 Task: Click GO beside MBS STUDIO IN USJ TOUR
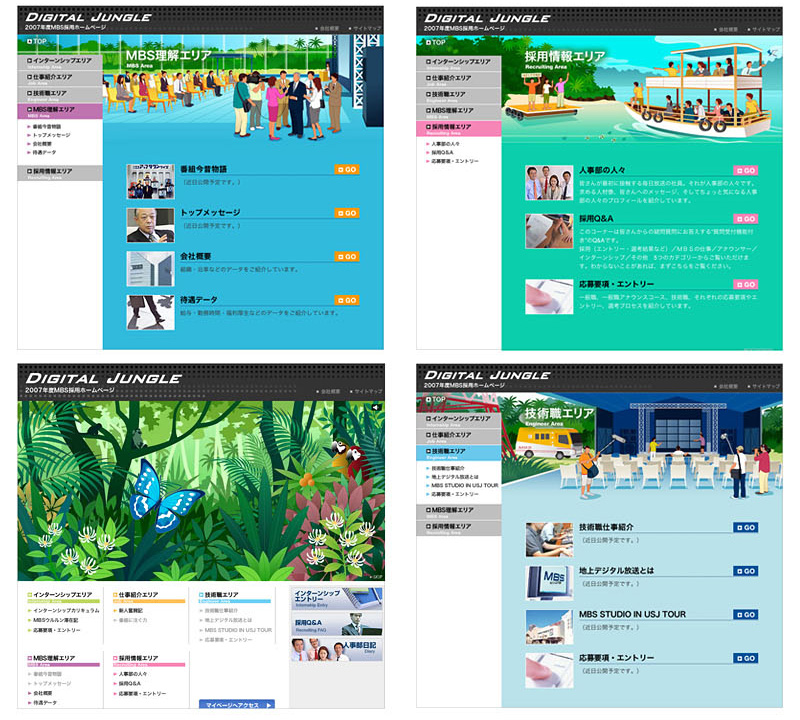click(745, 615)
